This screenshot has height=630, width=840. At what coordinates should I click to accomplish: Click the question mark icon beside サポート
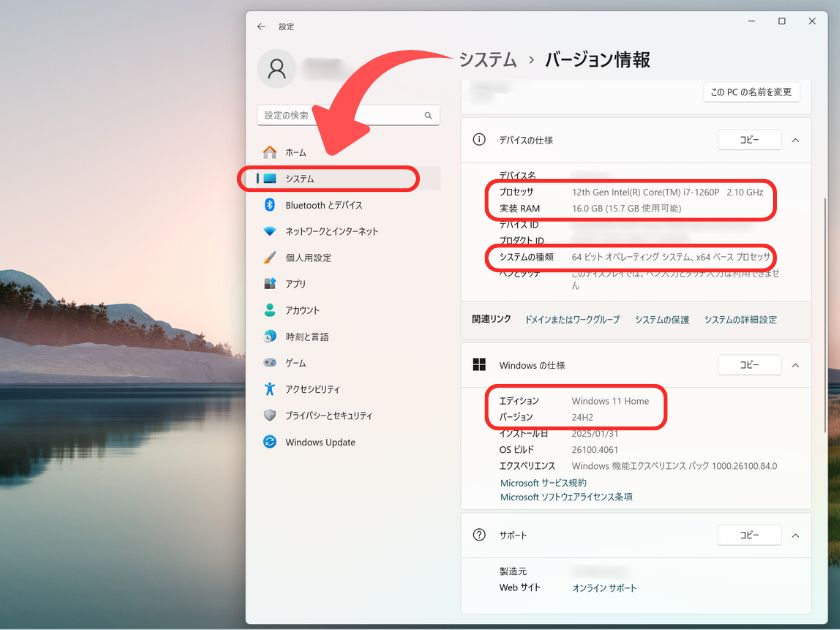[x=479, y=535]
